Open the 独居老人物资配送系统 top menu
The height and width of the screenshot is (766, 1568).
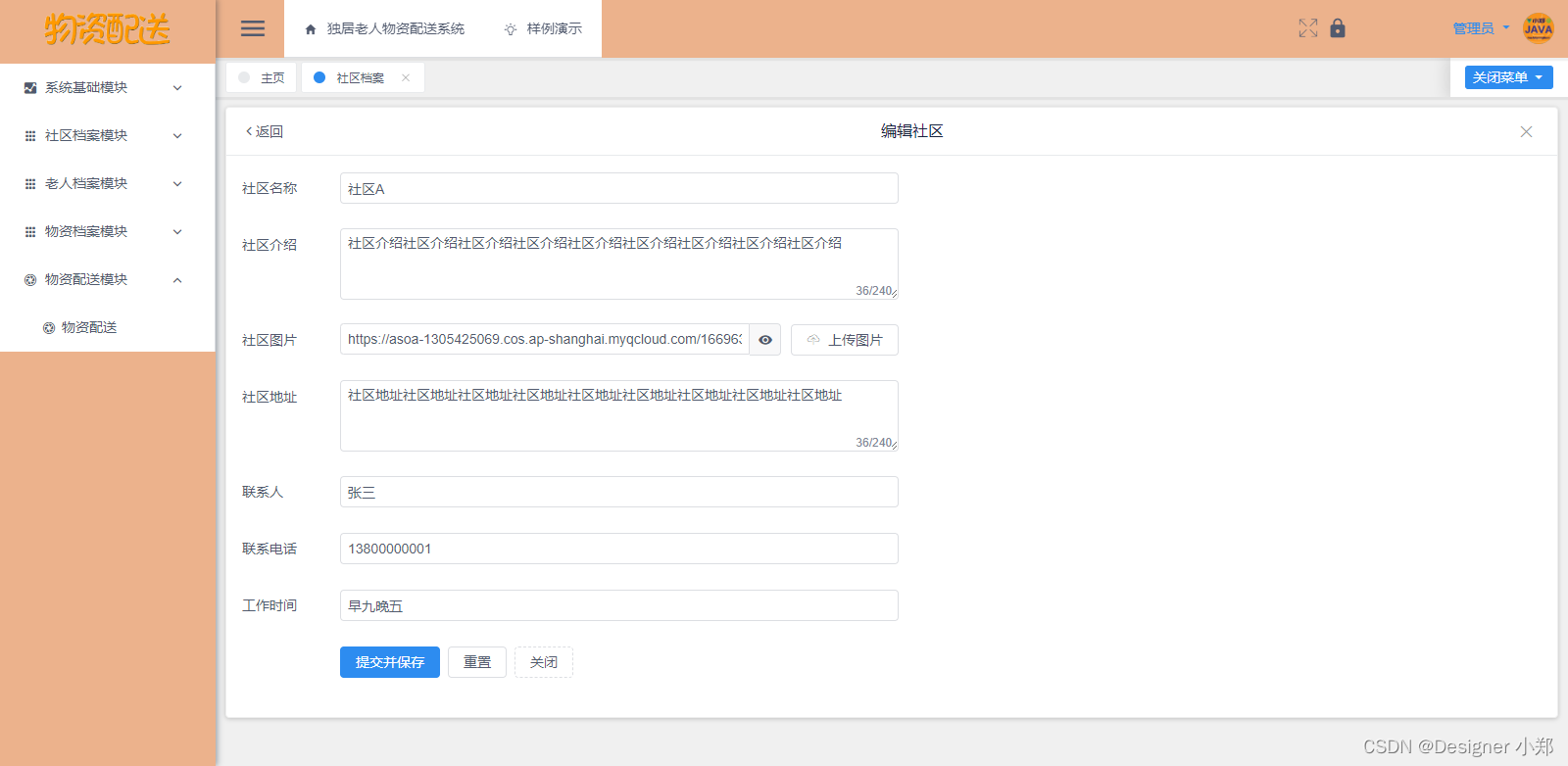pos(385,29)
